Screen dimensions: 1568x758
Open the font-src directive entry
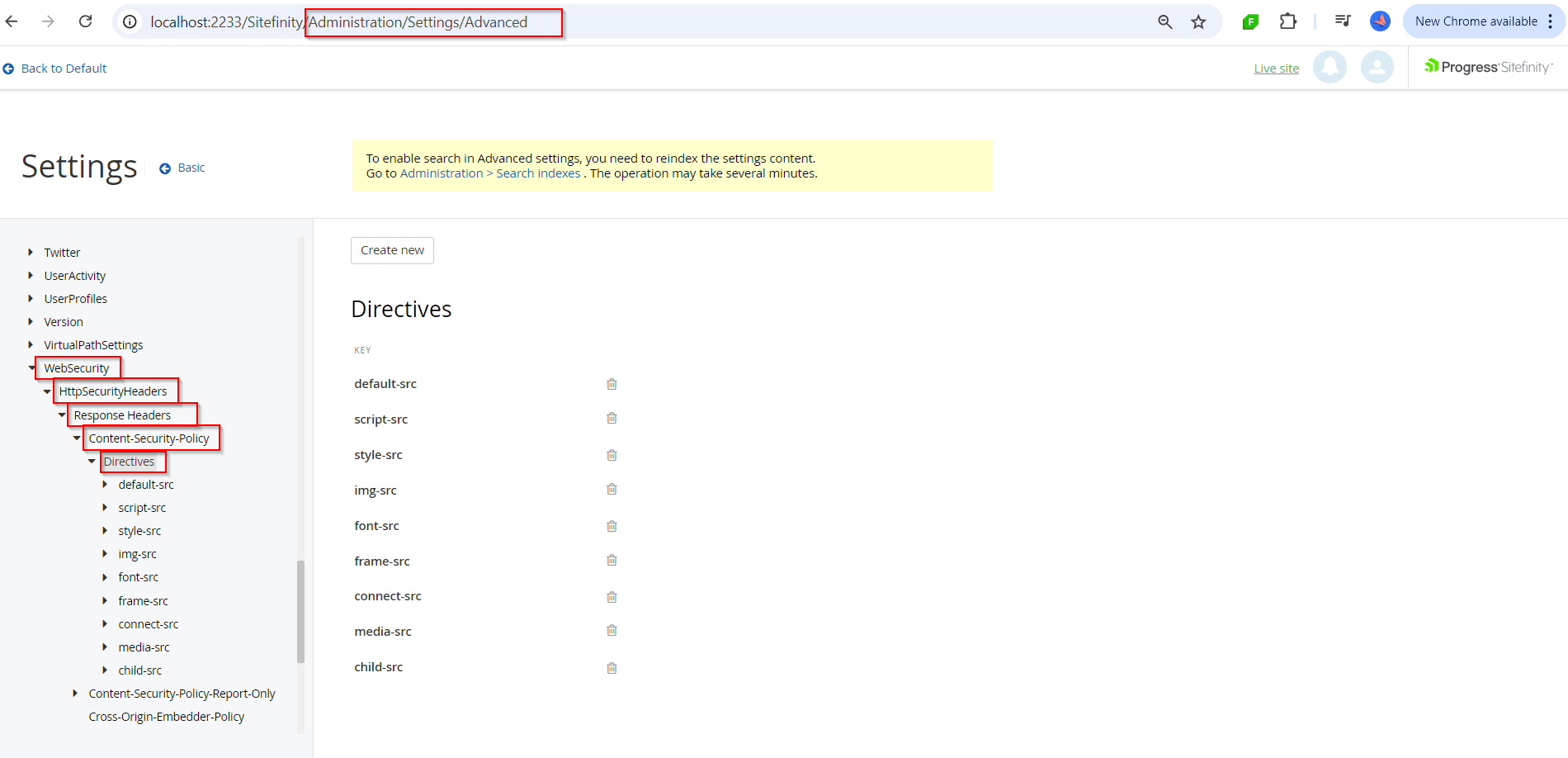coord(376,526)
